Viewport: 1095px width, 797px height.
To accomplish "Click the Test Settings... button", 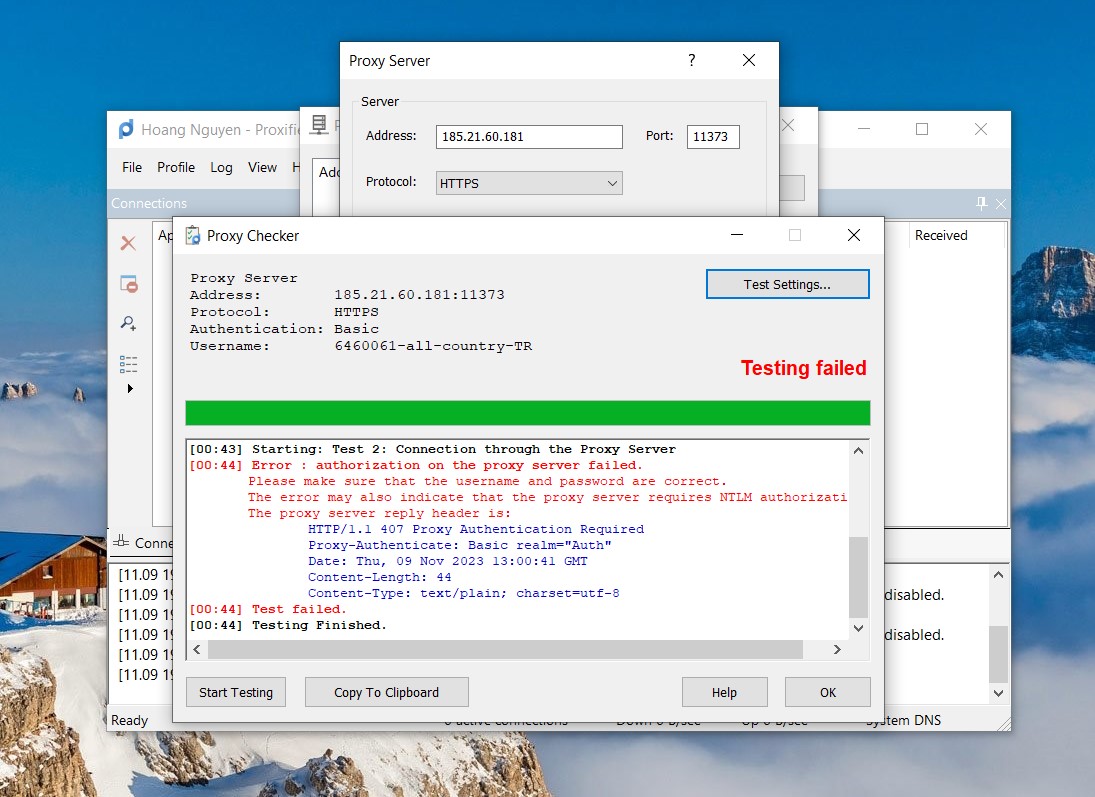I will click(787, 284).
